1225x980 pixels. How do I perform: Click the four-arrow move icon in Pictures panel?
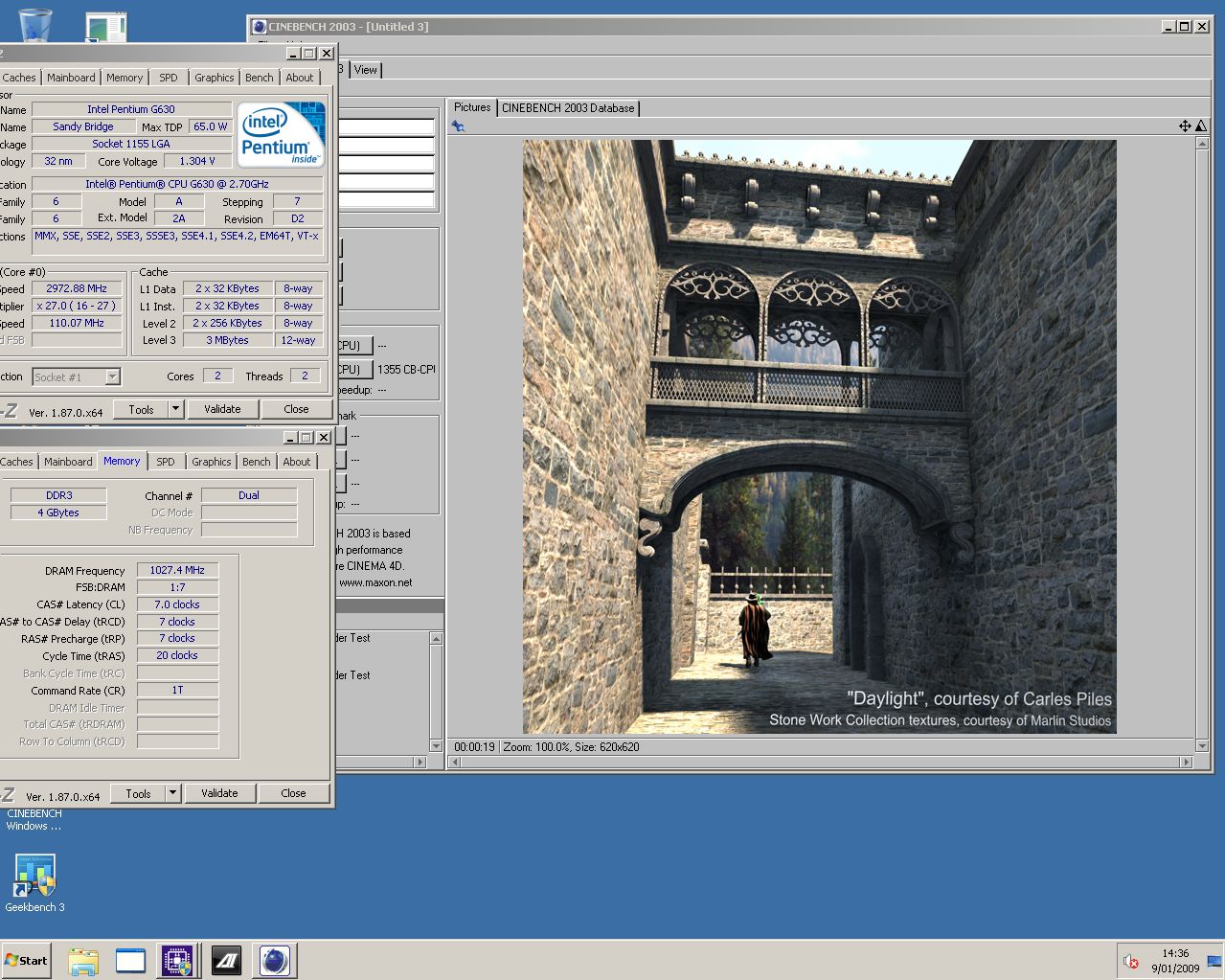(1185, 126)
